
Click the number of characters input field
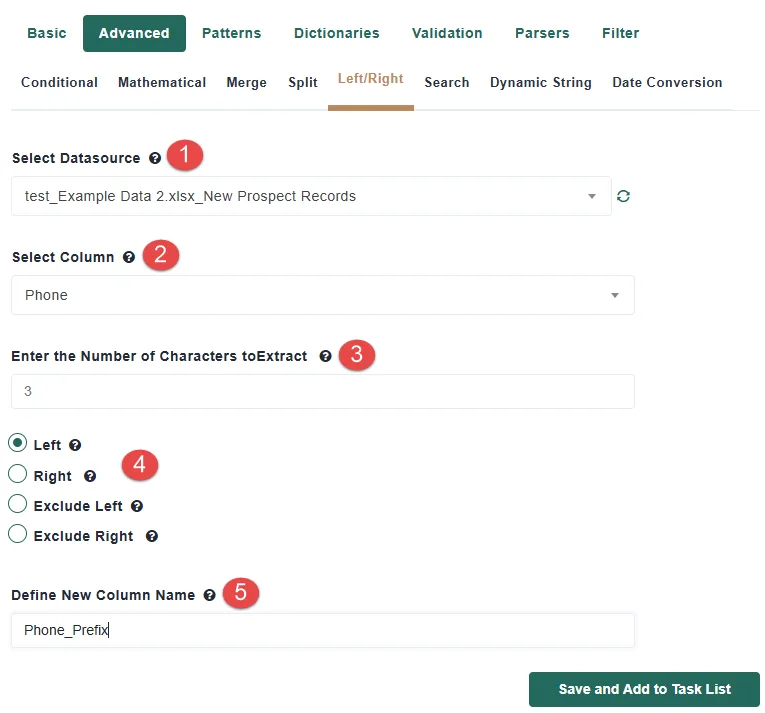[x=323, y=391]
